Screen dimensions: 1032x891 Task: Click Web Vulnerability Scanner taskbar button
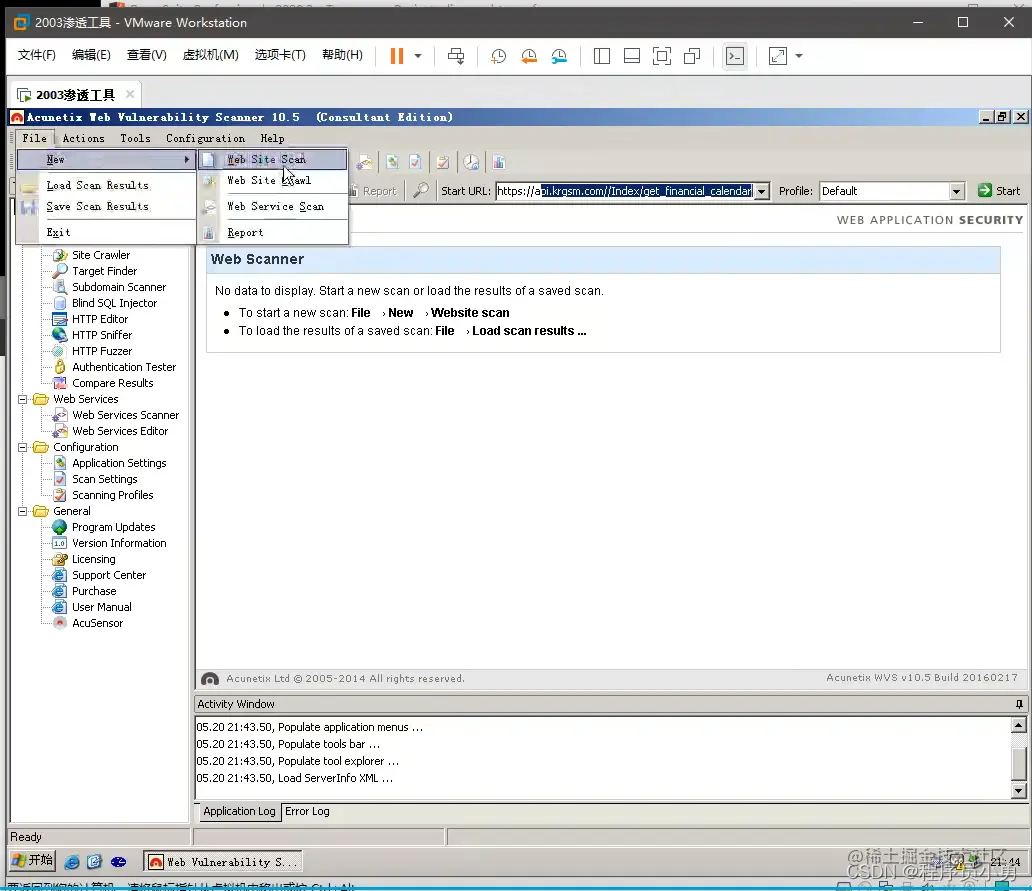pyautogui.click(x=223, y=861)
